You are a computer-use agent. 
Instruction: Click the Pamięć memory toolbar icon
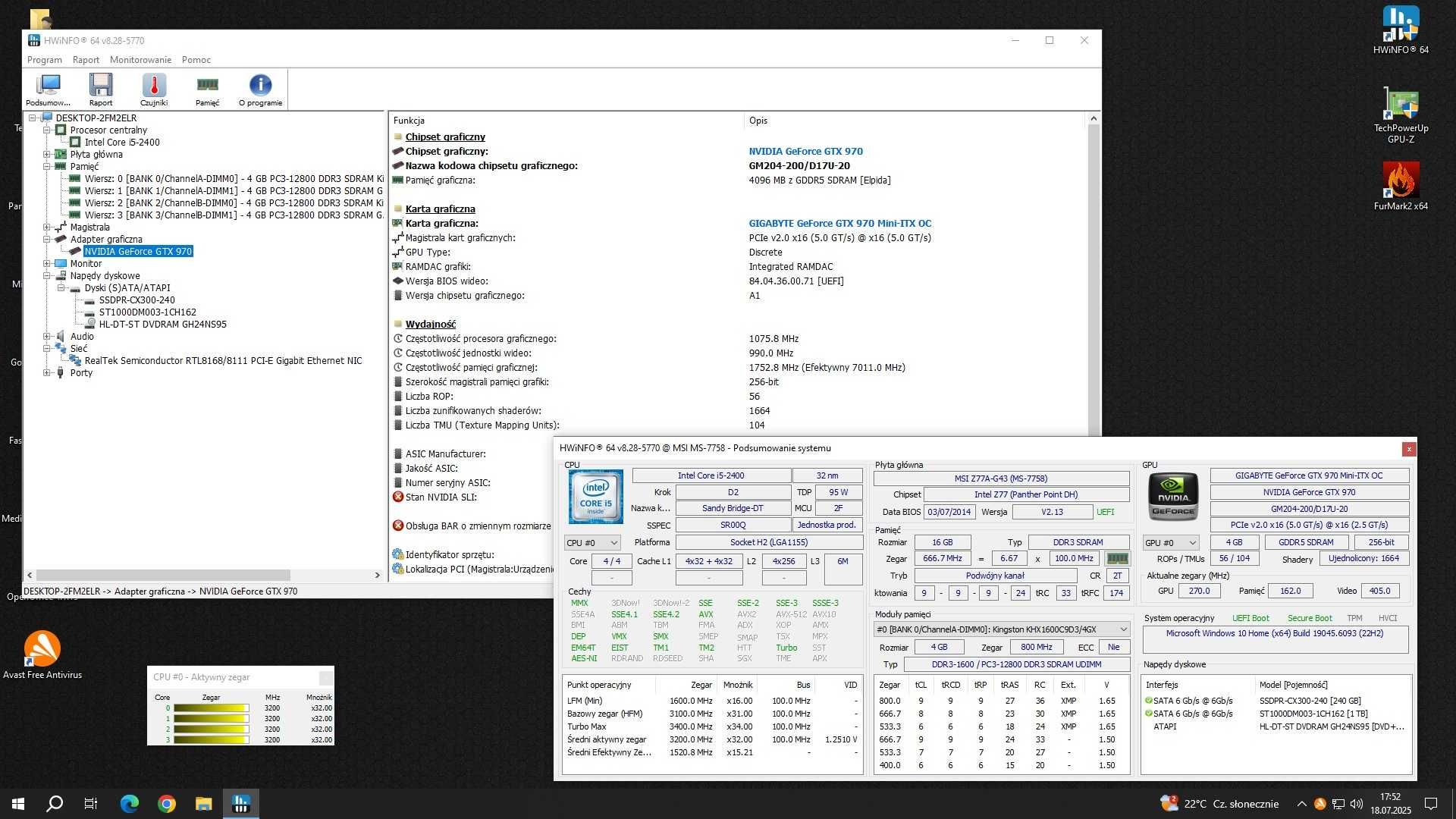pos(207,89)
